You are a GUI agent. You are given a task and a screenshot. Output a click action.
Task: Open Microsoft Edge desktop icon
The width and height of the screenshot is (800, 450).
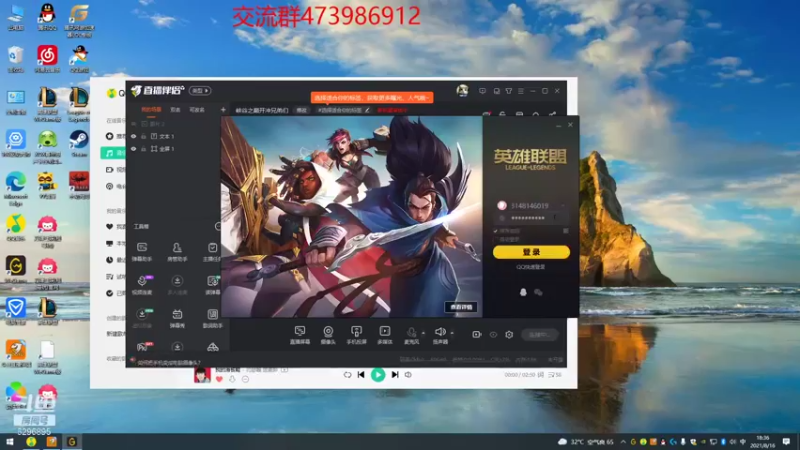[x=16, y=189]
